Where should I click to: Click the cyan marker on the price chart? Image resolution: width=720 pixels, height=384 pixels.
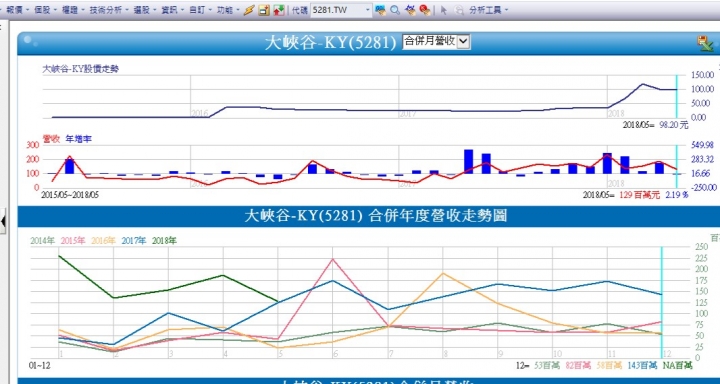tap(676, 96)
